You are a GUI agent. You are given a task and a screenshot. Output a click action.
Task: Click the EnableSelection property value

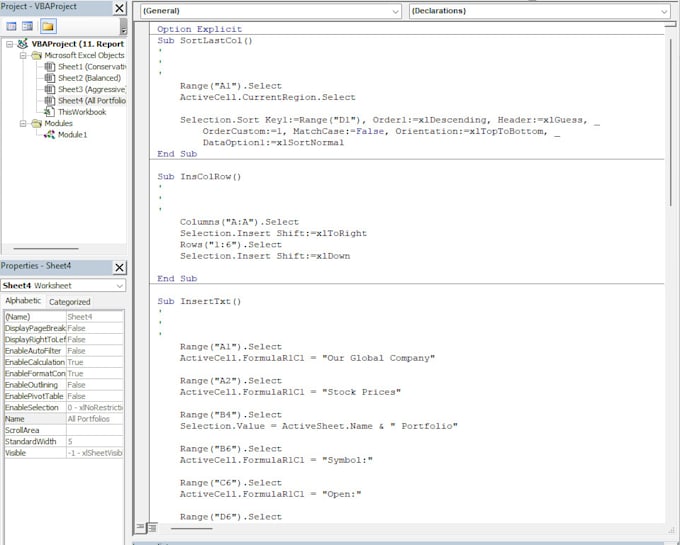[x=95, y=408]
